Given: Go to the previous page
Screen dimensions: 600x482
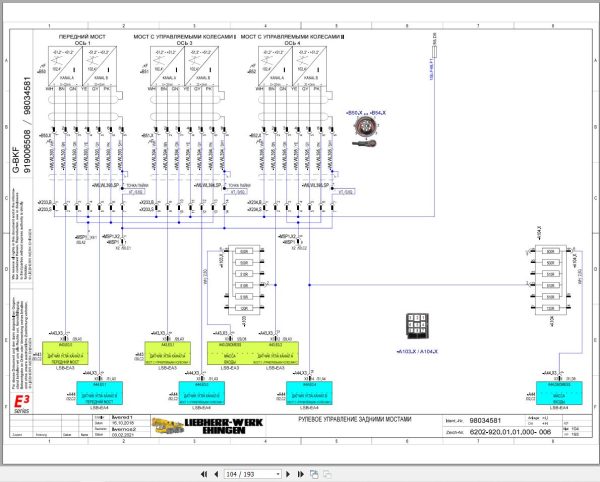Looking at the screenshot, I should 216,474.
